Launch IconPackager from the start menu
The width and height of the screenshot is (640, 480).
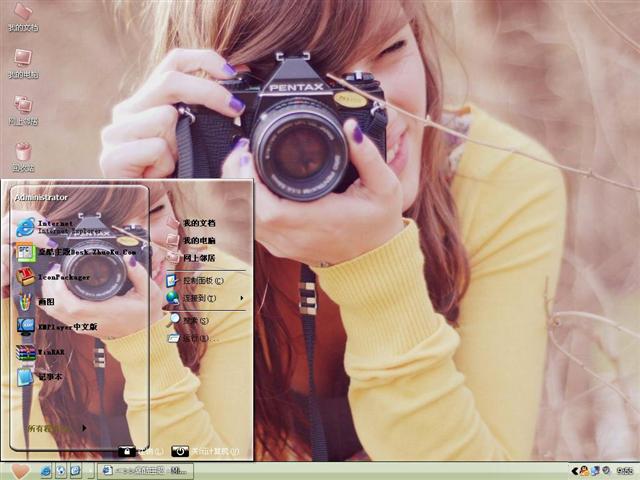53,277
